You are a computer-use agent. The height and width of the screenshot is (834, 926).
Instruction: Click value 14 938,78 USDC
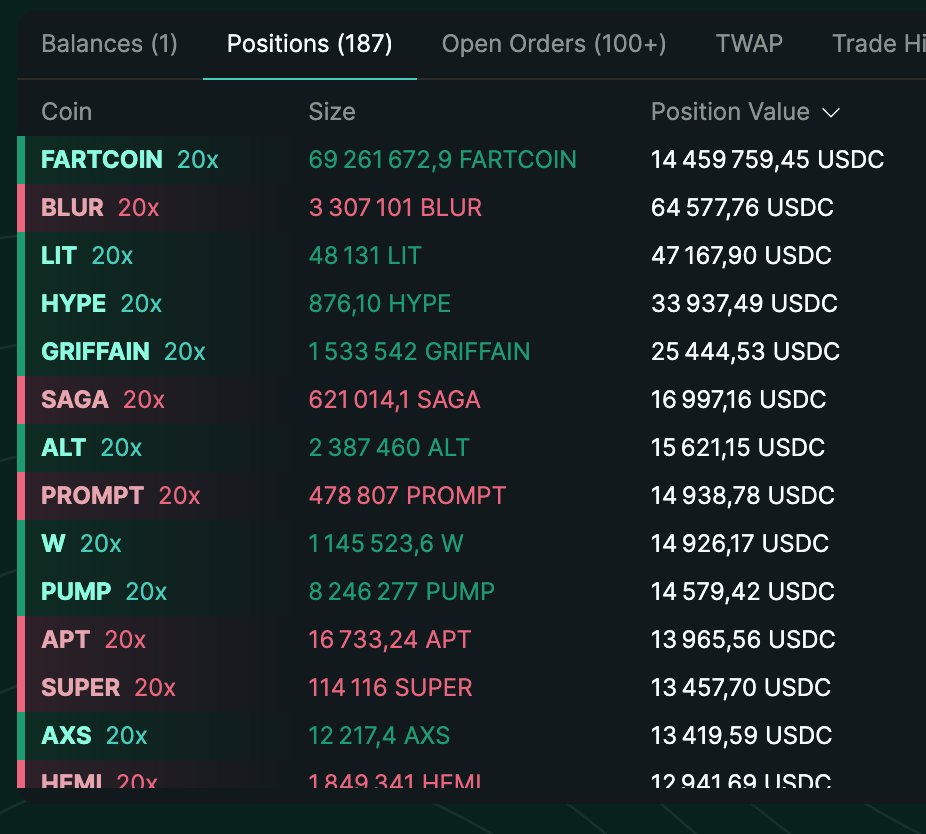(x=743, y=496)
